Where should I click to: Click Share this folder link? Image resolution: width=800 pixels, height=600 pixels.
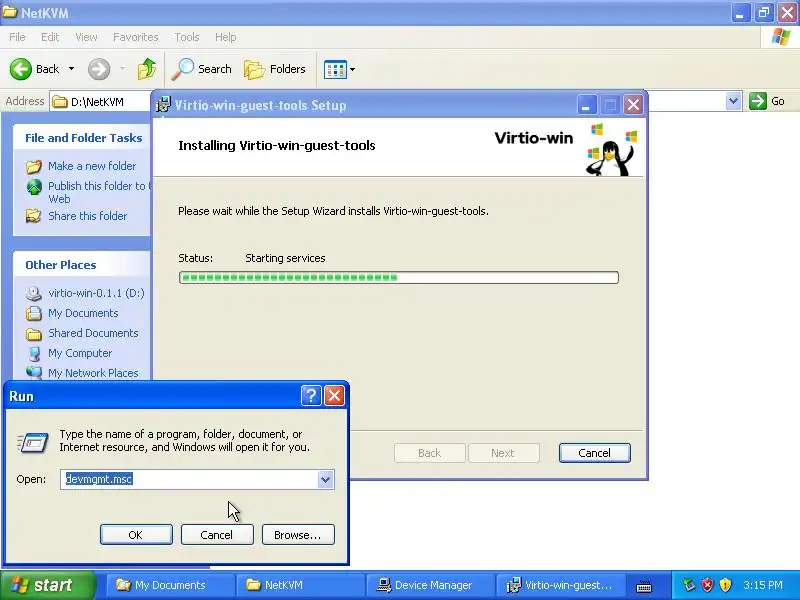pos(87,216)
